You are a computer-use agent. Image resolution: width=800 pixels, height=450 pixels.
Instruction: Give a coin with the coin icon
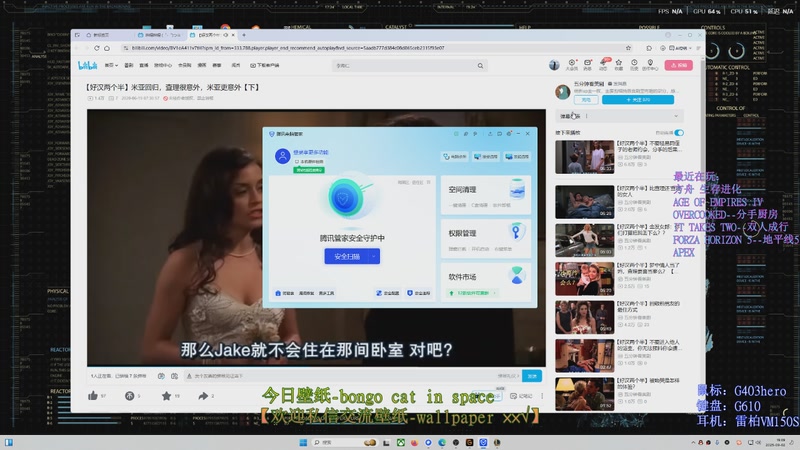pyautogui.click(x=130, y=395)
